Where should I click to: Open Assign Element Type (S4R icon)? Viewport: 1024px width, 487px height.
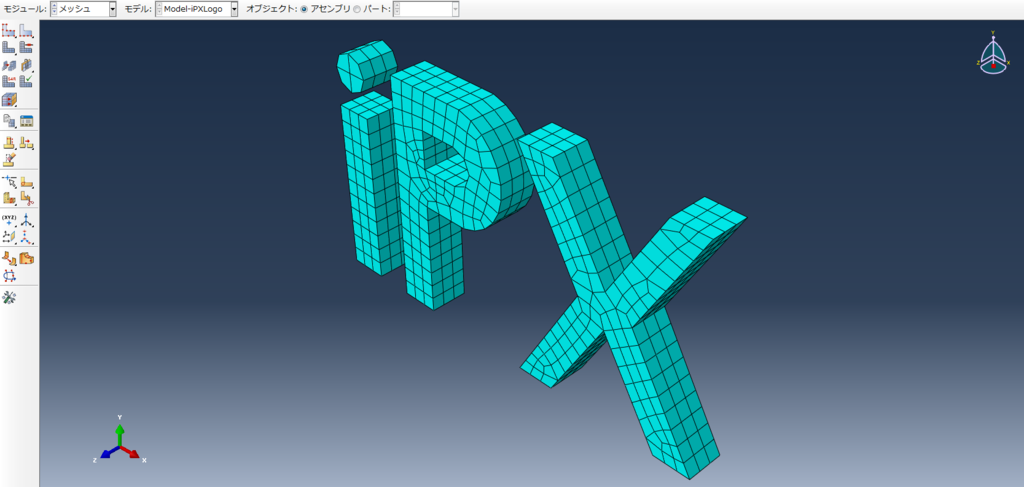pyautogui.click(x=8, y=81)
